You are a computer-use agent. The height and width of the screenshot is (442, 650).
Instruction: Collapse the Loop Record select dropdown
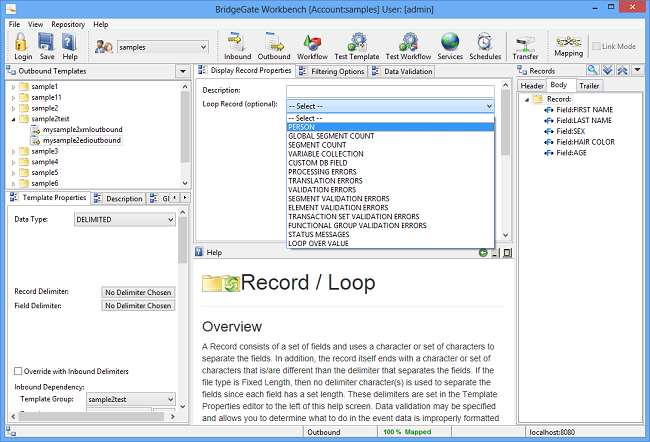pyautogui.click(x=489, y=106)
